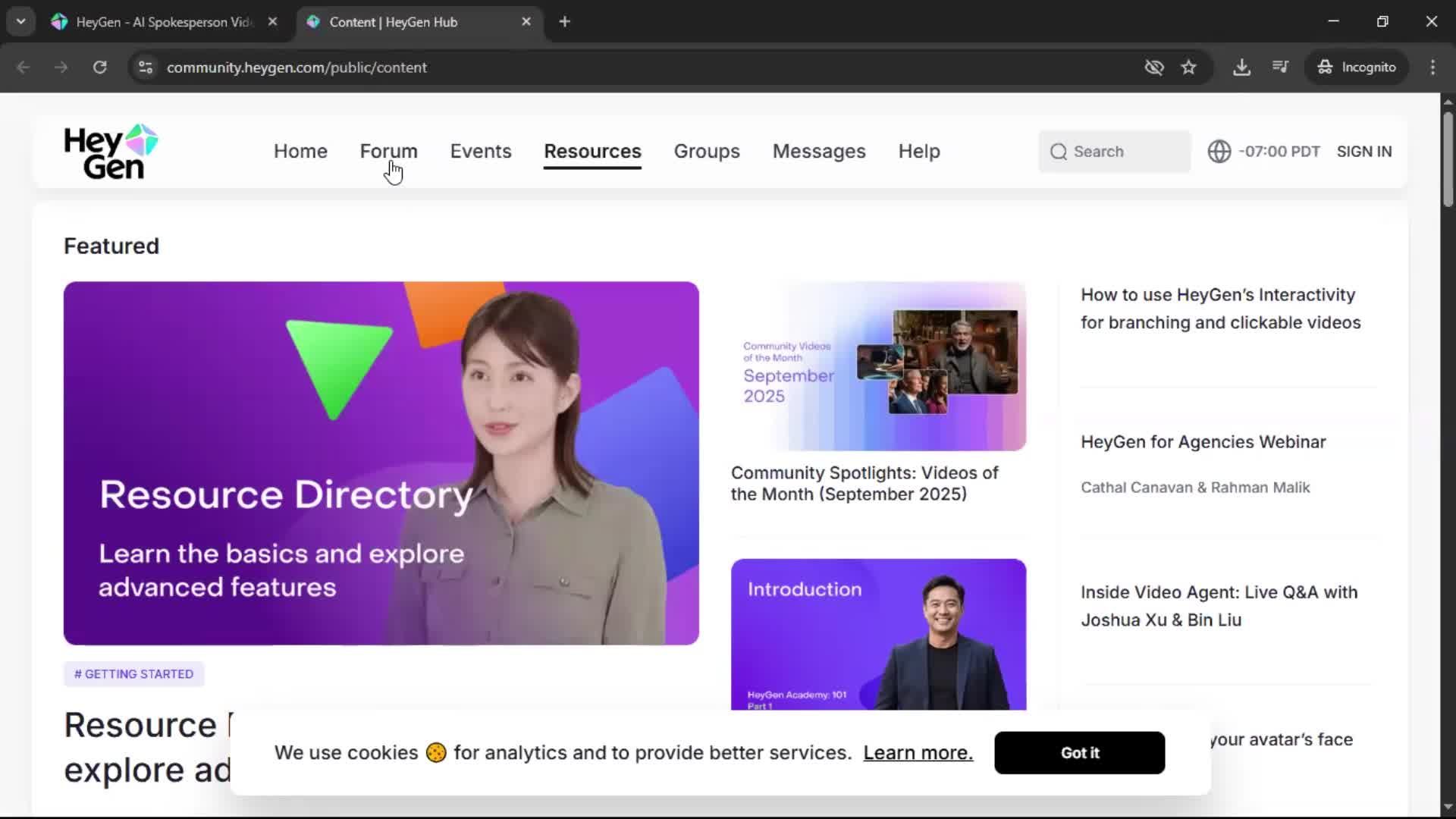
Task: Click the third-party cookies blocked eye icon
Action: point(1153,67)
